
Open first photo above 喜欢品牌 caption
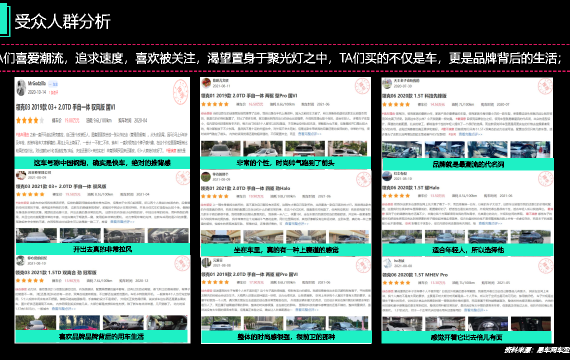point(36,323)
